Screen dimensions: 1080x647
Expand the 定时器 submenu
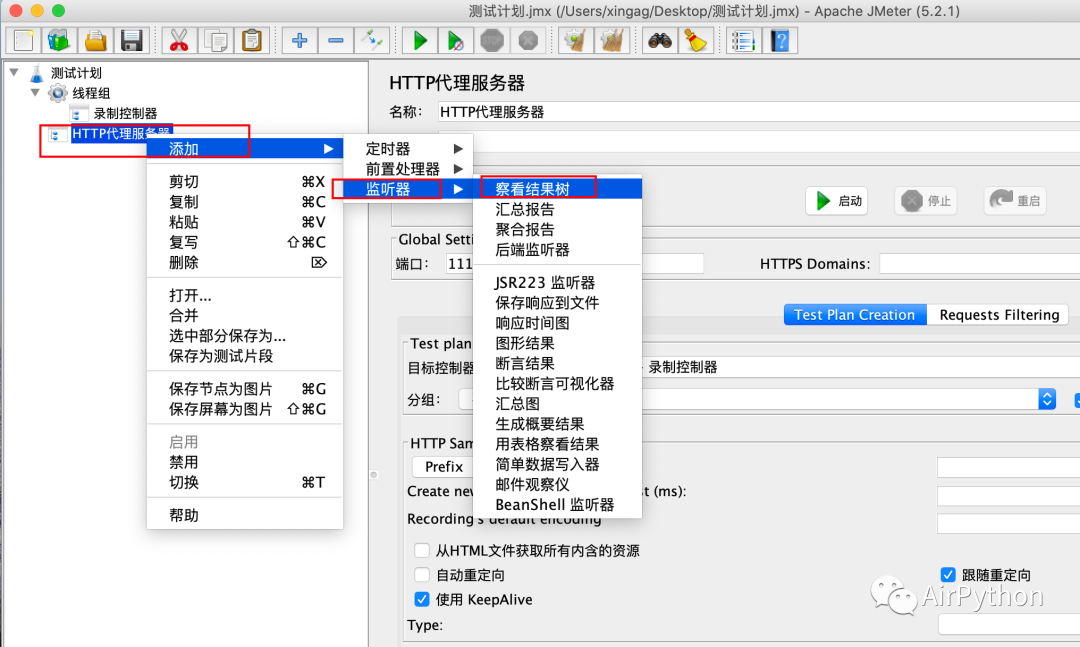(x=408, y=149)
